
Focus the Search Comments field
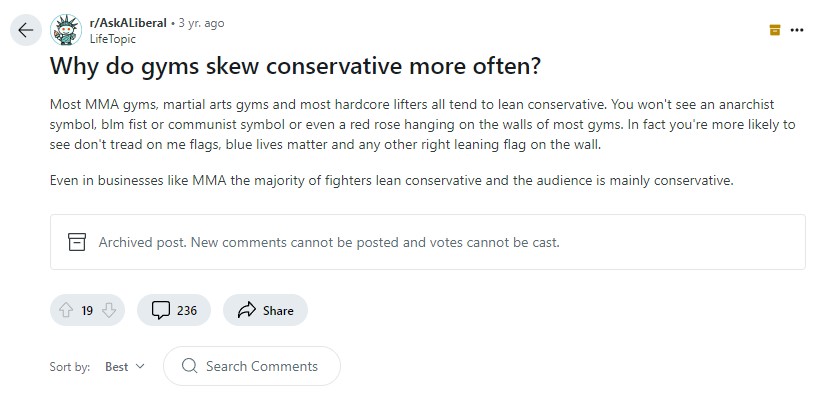coord(252,366)
